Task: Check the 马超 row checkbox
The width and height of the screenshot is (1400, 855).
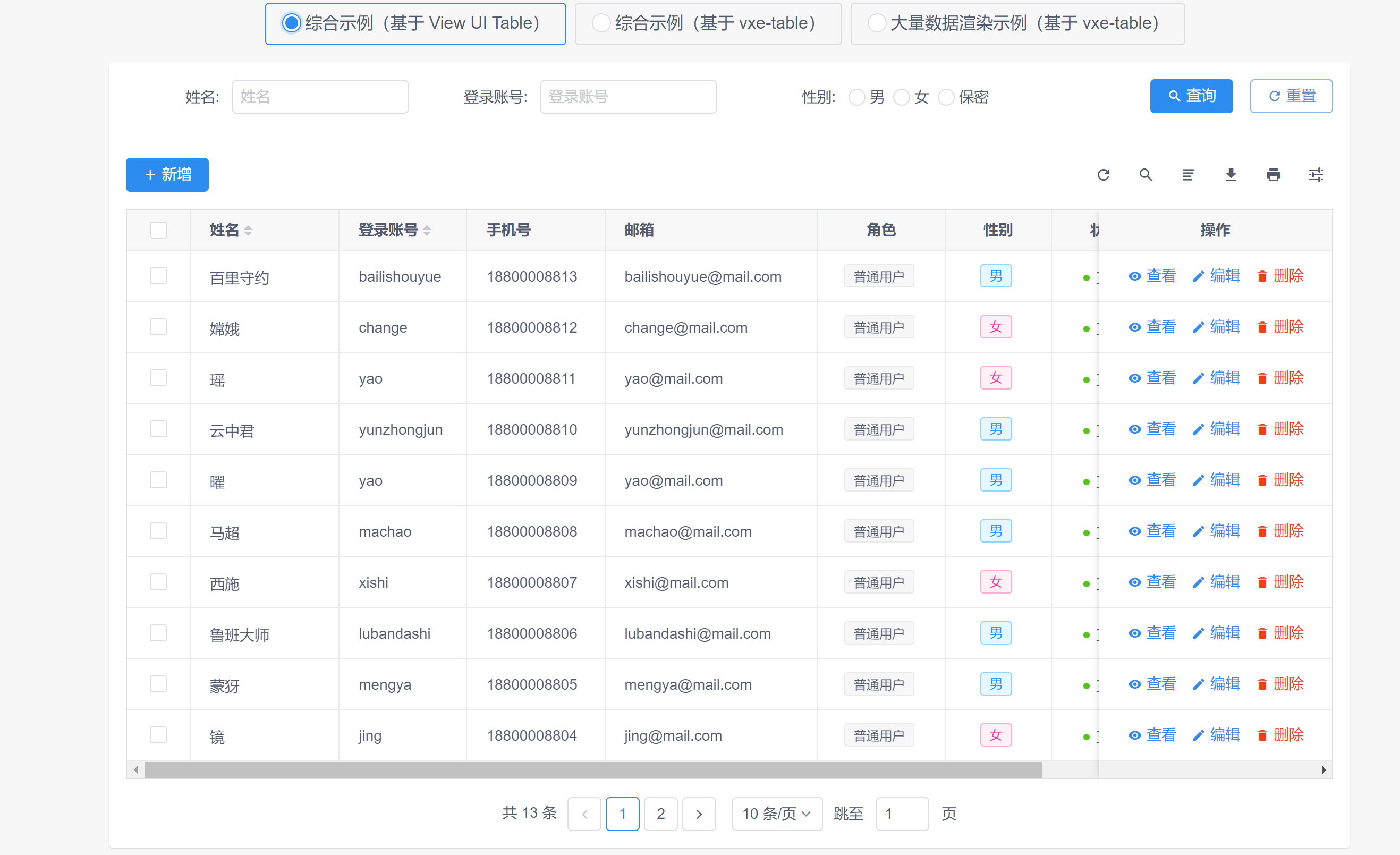Action: coord(158,531)
